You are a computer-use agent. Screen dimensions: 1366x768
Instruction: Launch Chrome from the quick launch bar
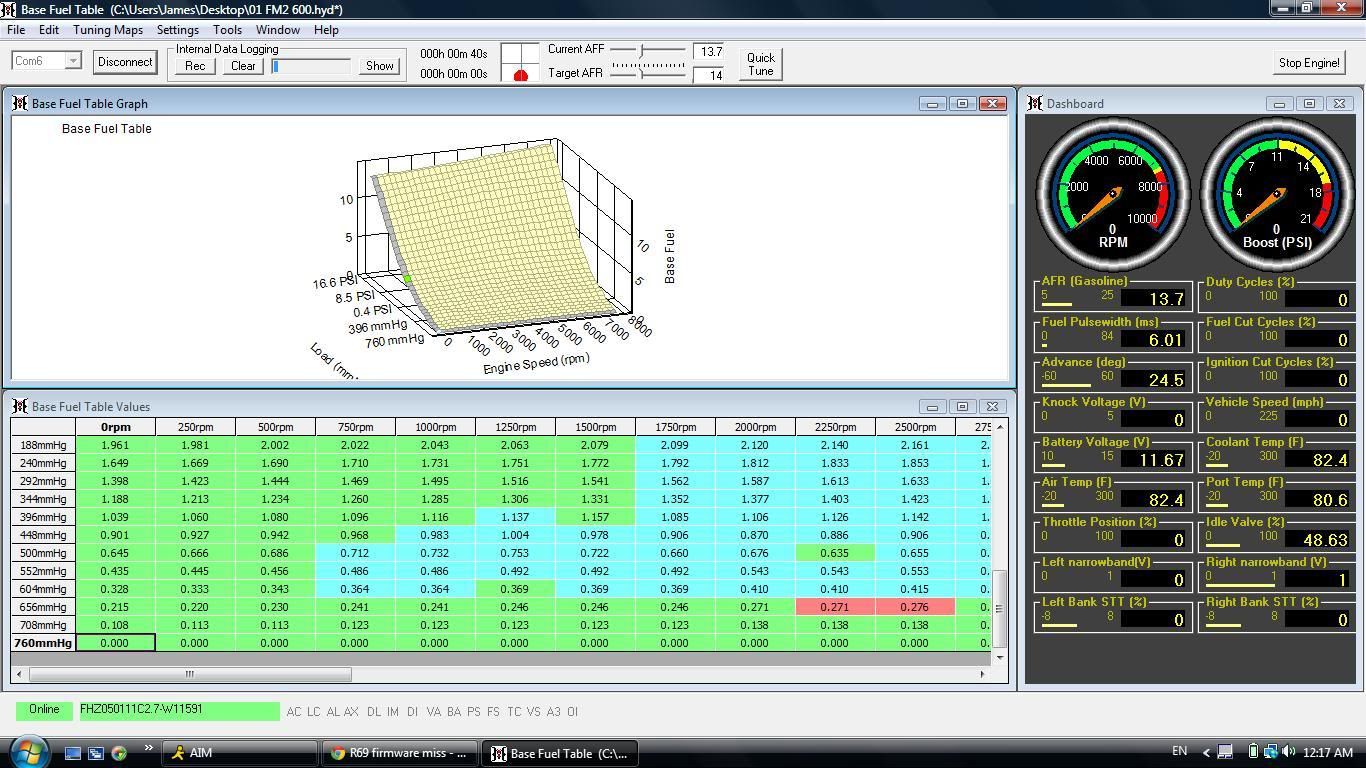(x=119, y=753)
